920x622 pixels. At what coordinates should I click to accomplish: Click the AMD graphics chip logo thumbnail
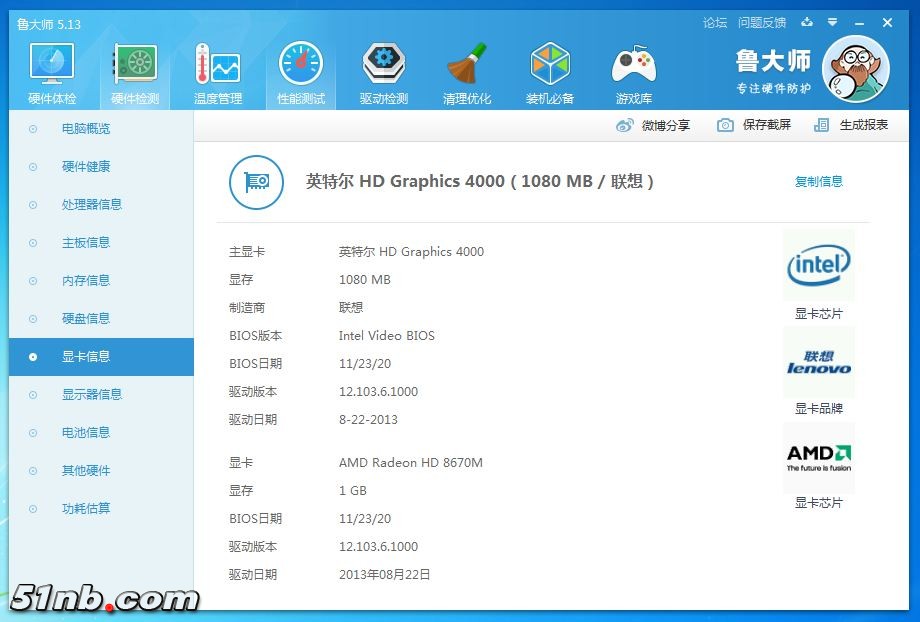click(818, 459)
